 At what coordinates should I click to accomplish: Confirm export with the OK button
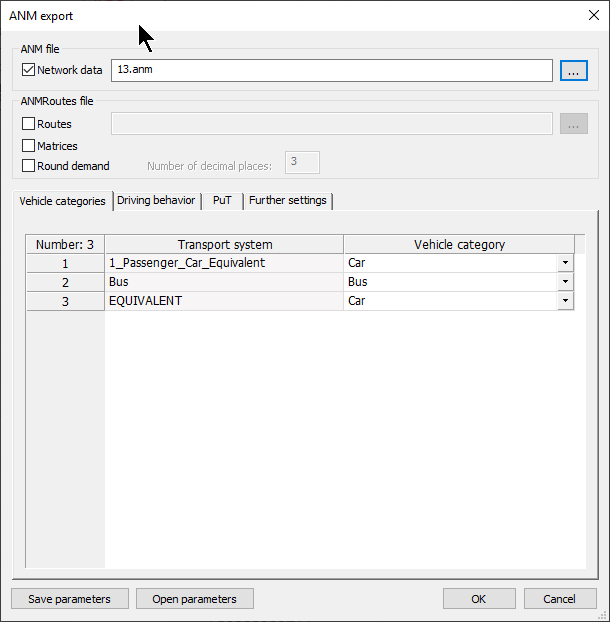point(479,599)
